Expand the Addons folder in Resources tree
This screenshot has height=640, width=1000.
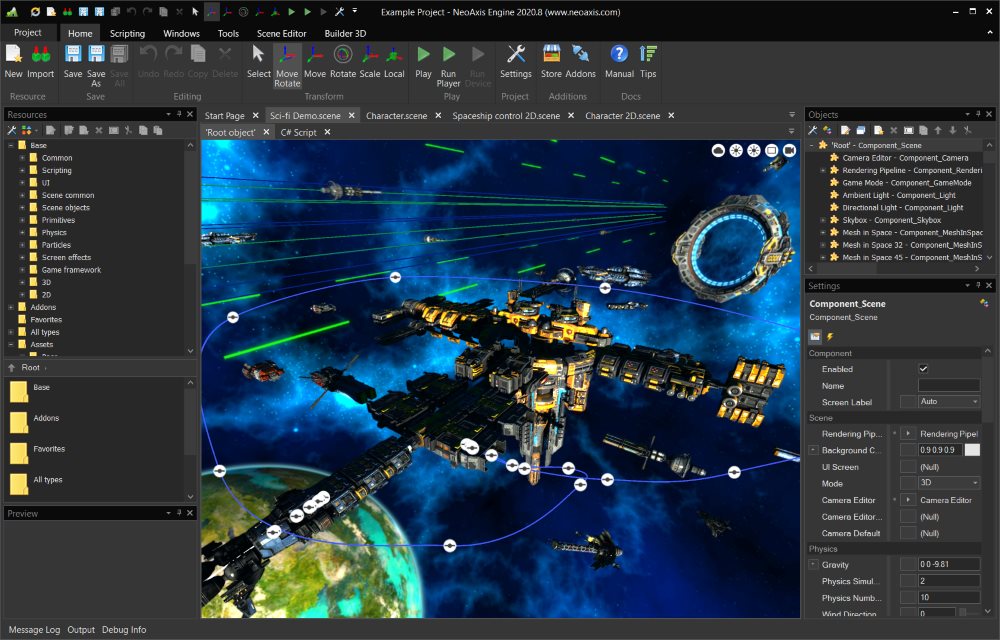[11, 307]
